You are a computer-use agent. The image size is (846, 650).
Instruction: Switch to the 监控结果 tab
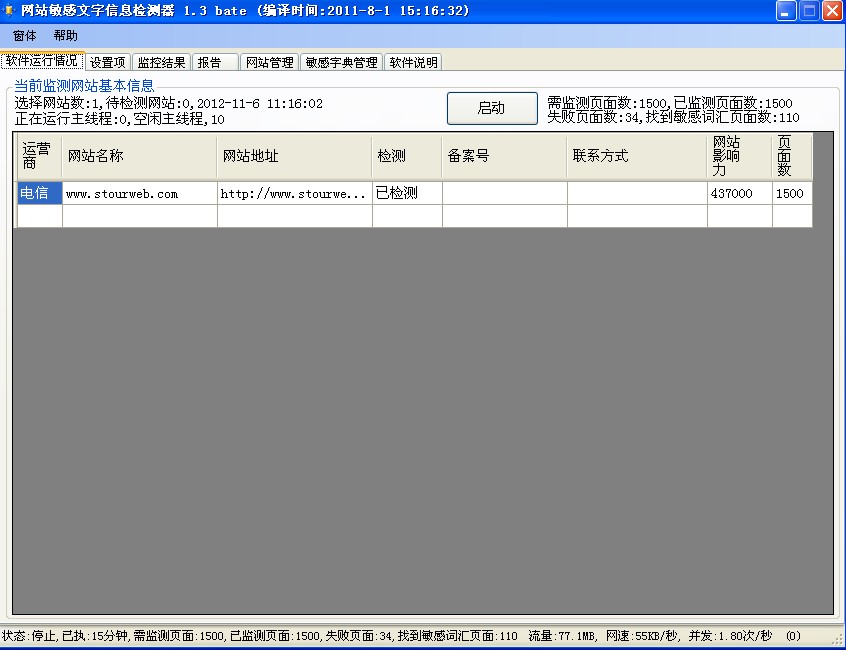(161, 62)
